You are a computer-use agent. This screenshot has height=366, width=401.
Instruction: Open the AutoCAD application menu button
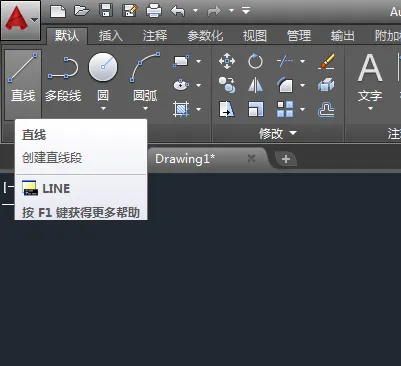pos(21,20)
